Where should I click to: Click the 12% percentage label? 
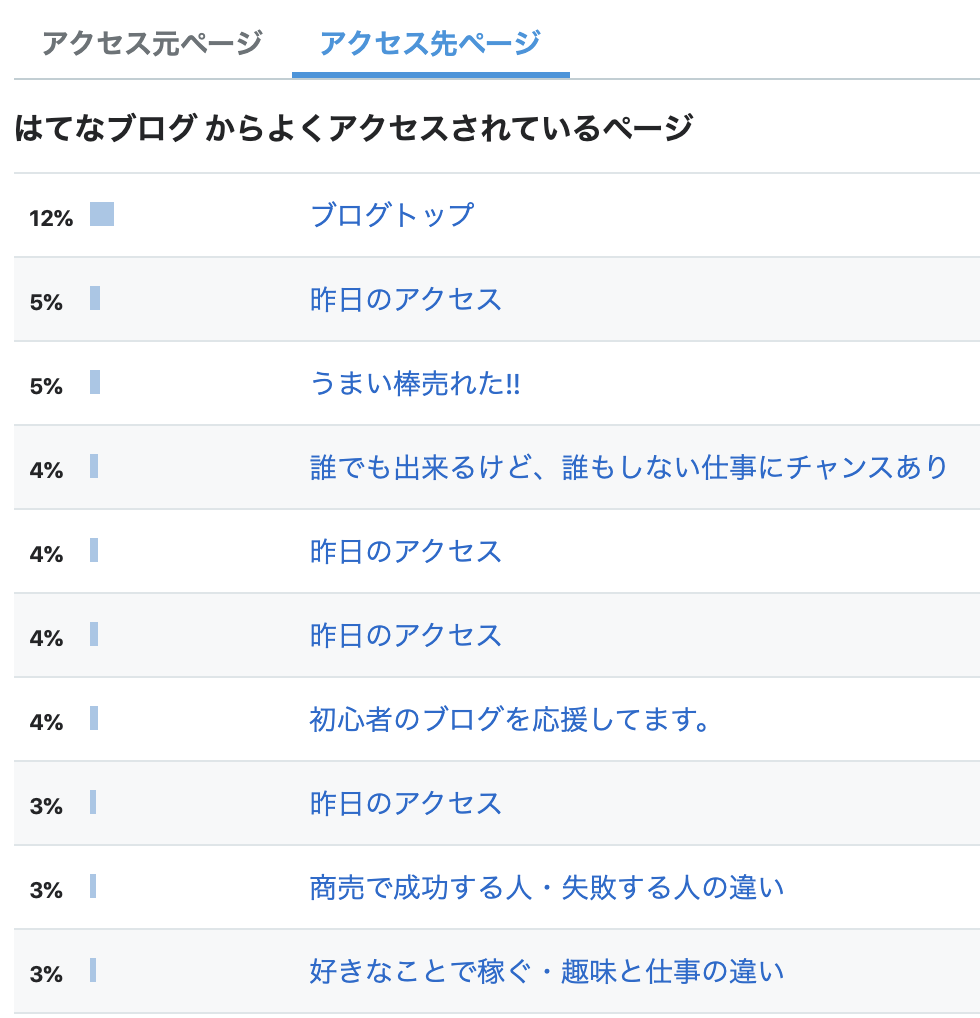51,218
